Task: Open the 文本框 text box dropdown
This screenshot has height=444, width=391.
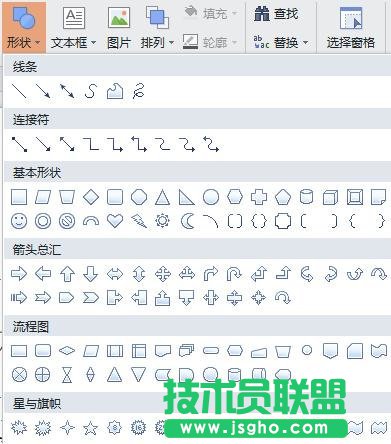Action: 74,27
